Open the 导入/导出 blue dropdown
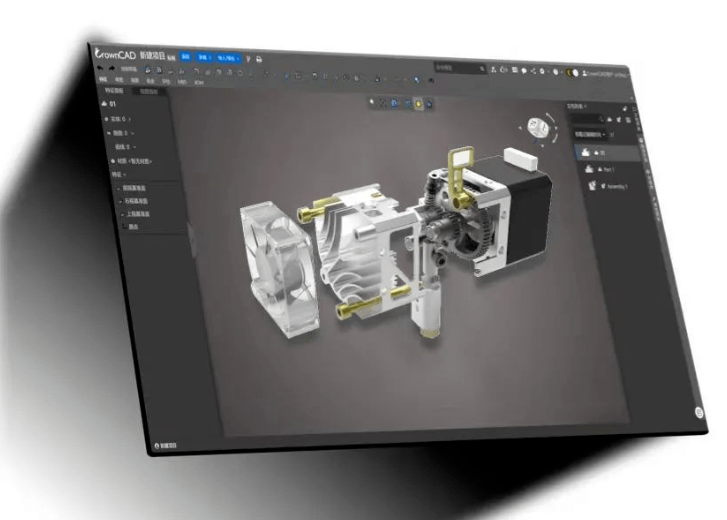 coord(229,58)
